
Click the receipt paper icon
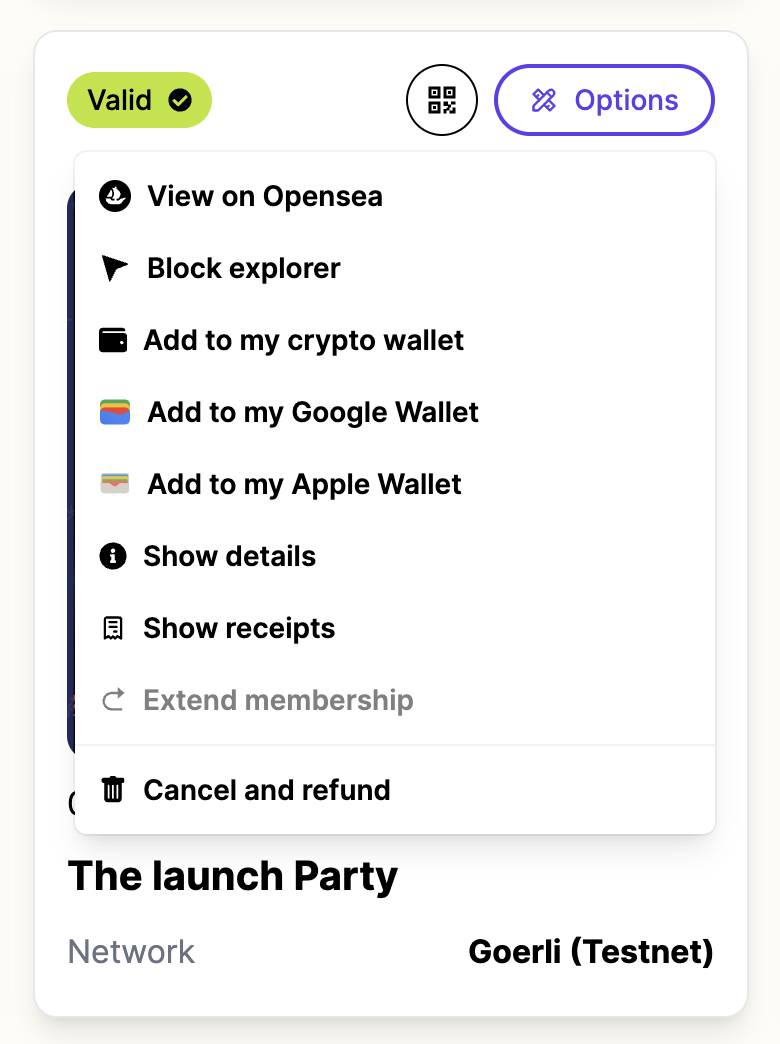[113, 628]
